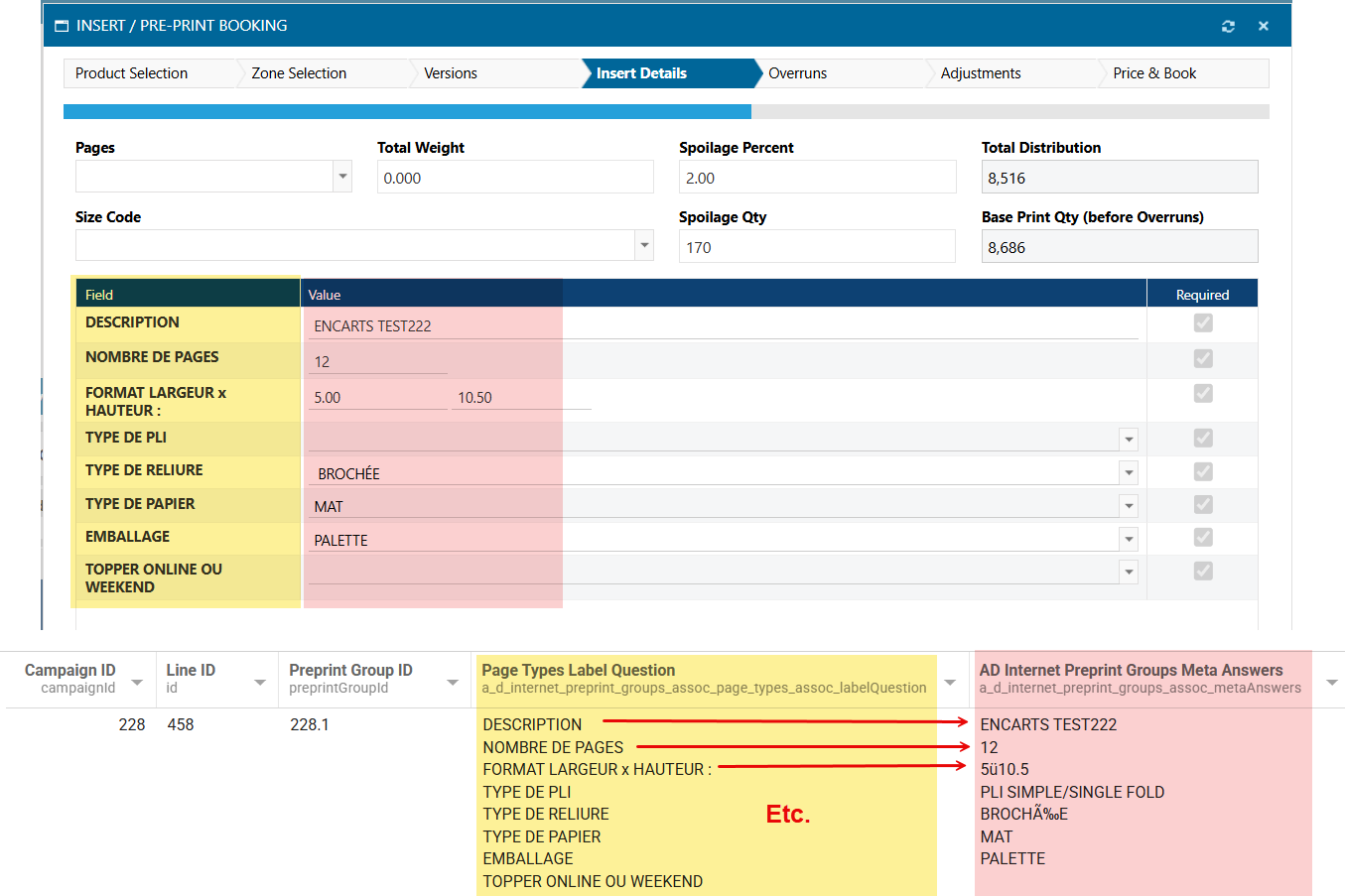Open the TYPE DE PAPIER dropdown
Screen dimensions: 1345x896
1129,506
